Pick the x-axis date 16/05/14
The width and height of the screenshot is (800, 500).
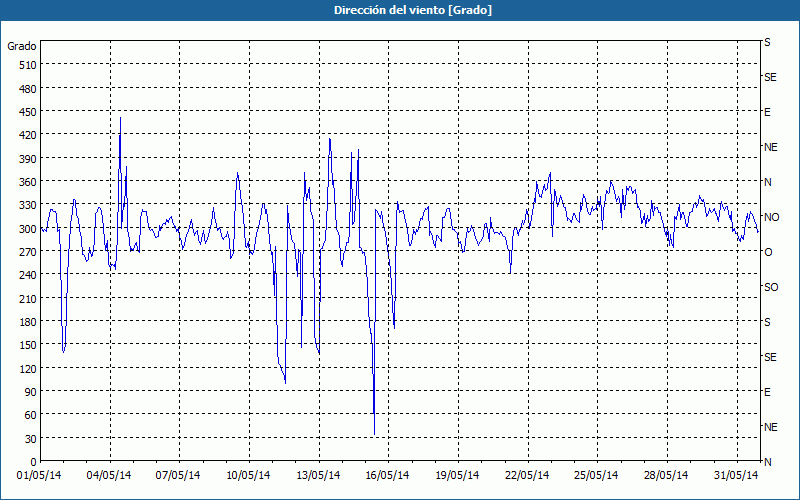point(387,476)
